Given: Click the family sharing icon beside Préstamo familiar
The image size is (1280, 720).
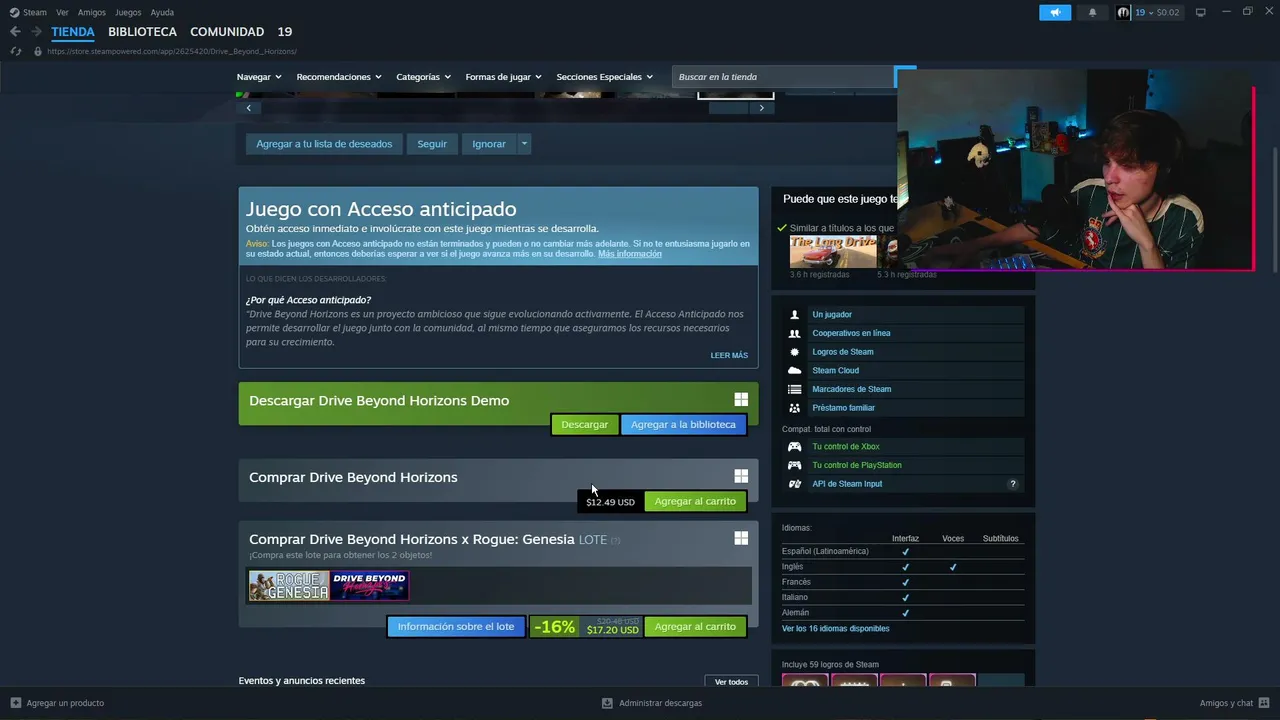Looking at the screenshot, I should coord(794,408).
